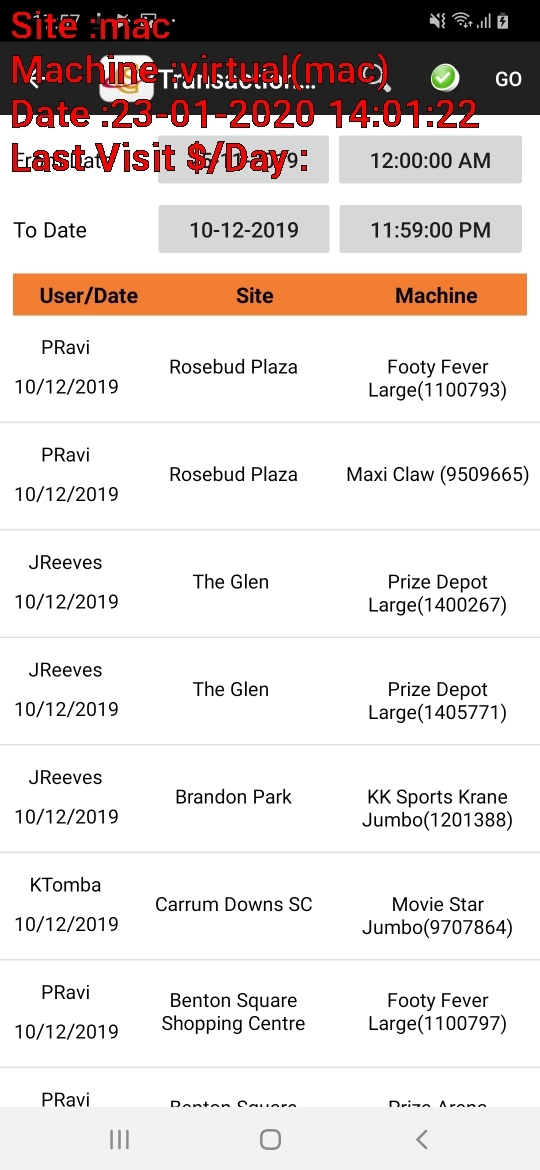Screen dimensions: 540x1170
Task: Tap the battery icon in status bar
Action: pyautogui.click(x=503, y=21)
